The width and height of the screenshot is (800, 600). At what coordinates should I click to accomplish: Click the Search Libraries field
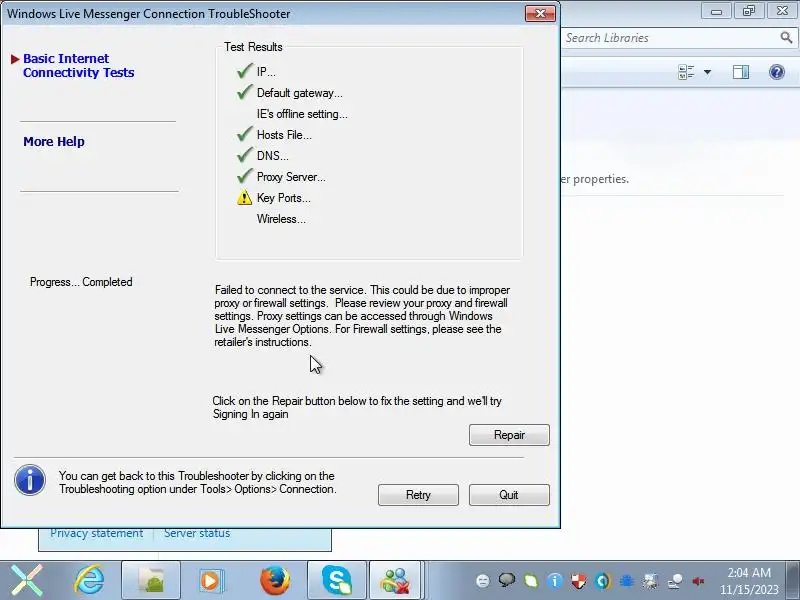click(x=671, y=38)
